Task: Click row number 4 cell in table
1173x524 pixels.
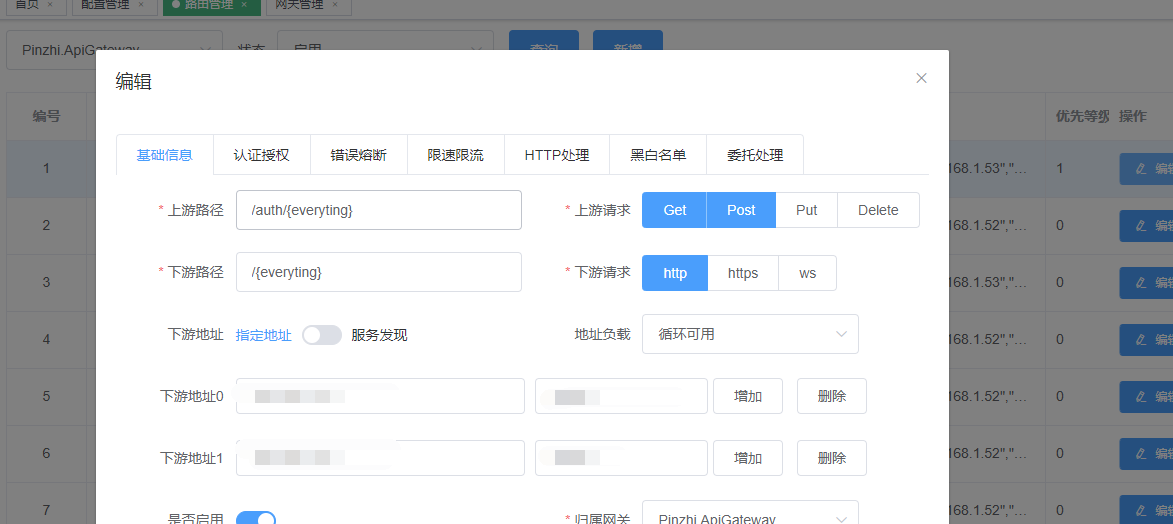Action: pos(46,339)
